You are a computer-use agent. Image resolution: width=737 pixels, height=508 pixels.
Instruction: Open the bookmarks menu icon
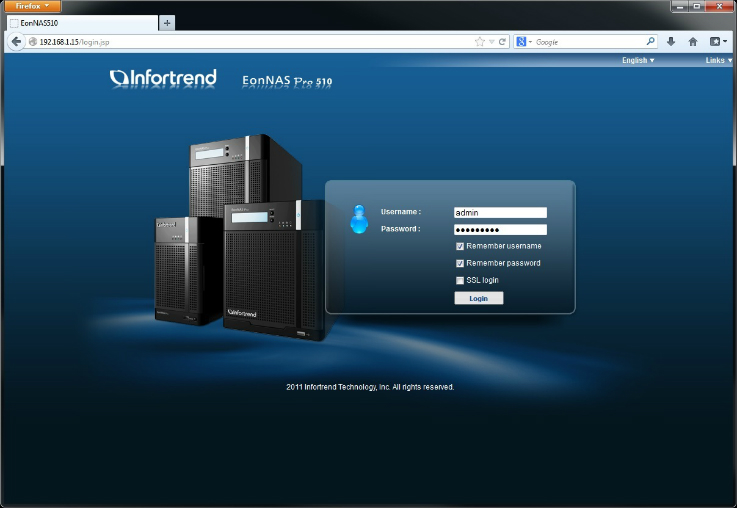coord(718,42)
